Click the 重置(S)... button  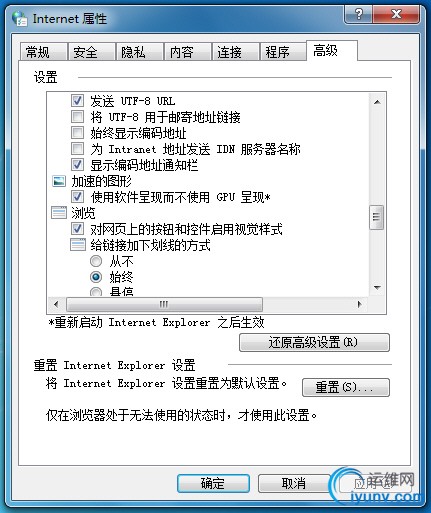(346, 387)
